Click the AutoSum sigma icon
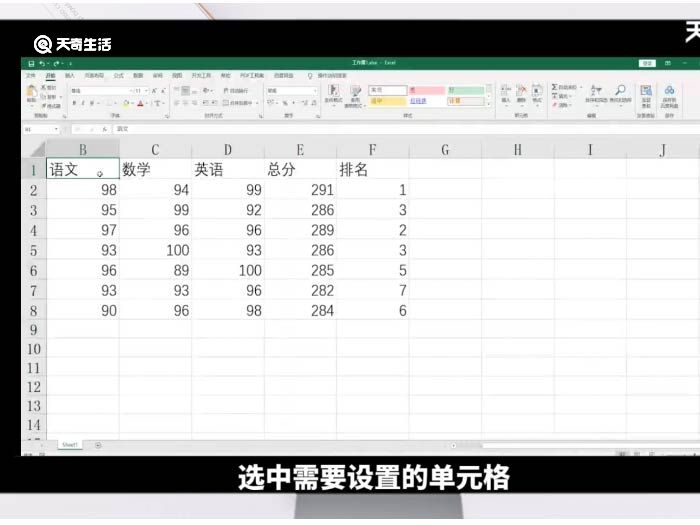Viewport: 700px width, 525px height. point(554,87)
